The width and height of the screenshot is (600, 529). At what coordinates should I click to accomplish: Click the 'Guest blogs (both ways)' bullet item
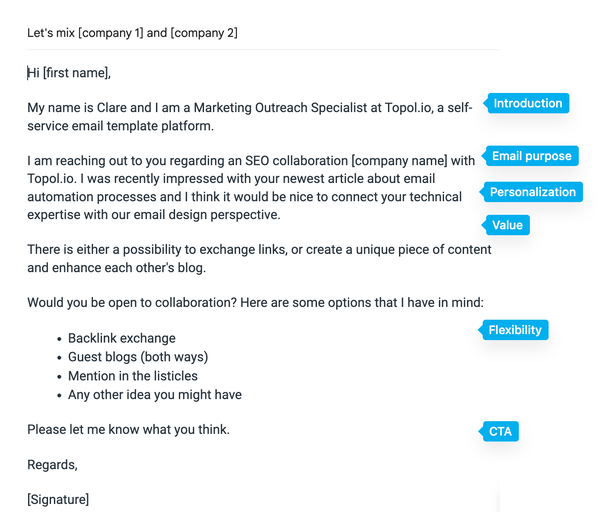tap(138, 357)
